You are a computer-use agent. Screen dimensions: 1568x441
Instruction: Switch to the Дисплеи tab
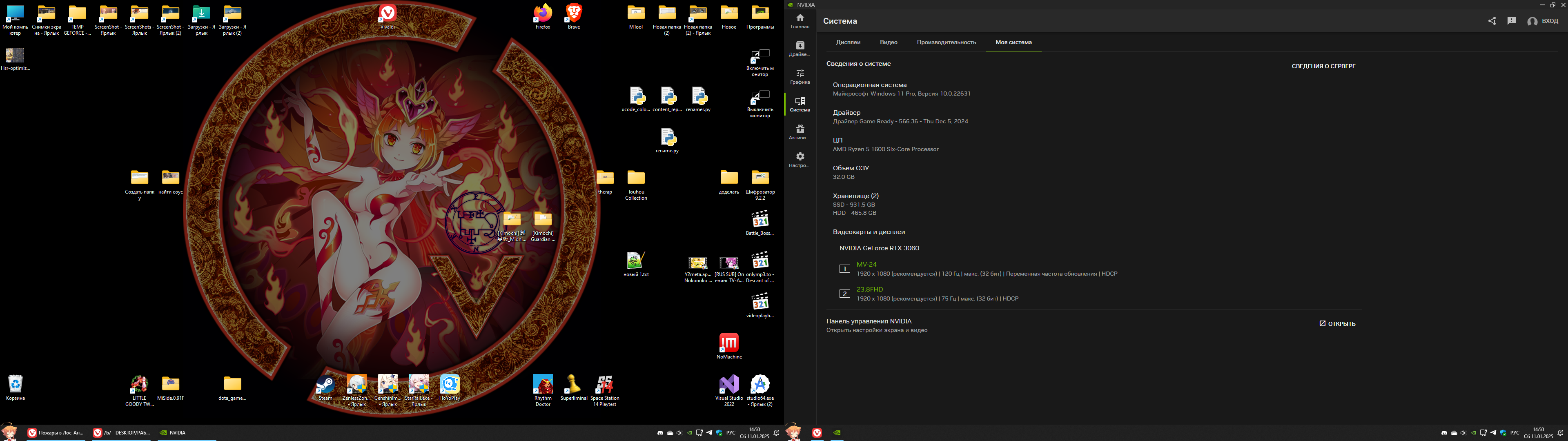(848, 42)
